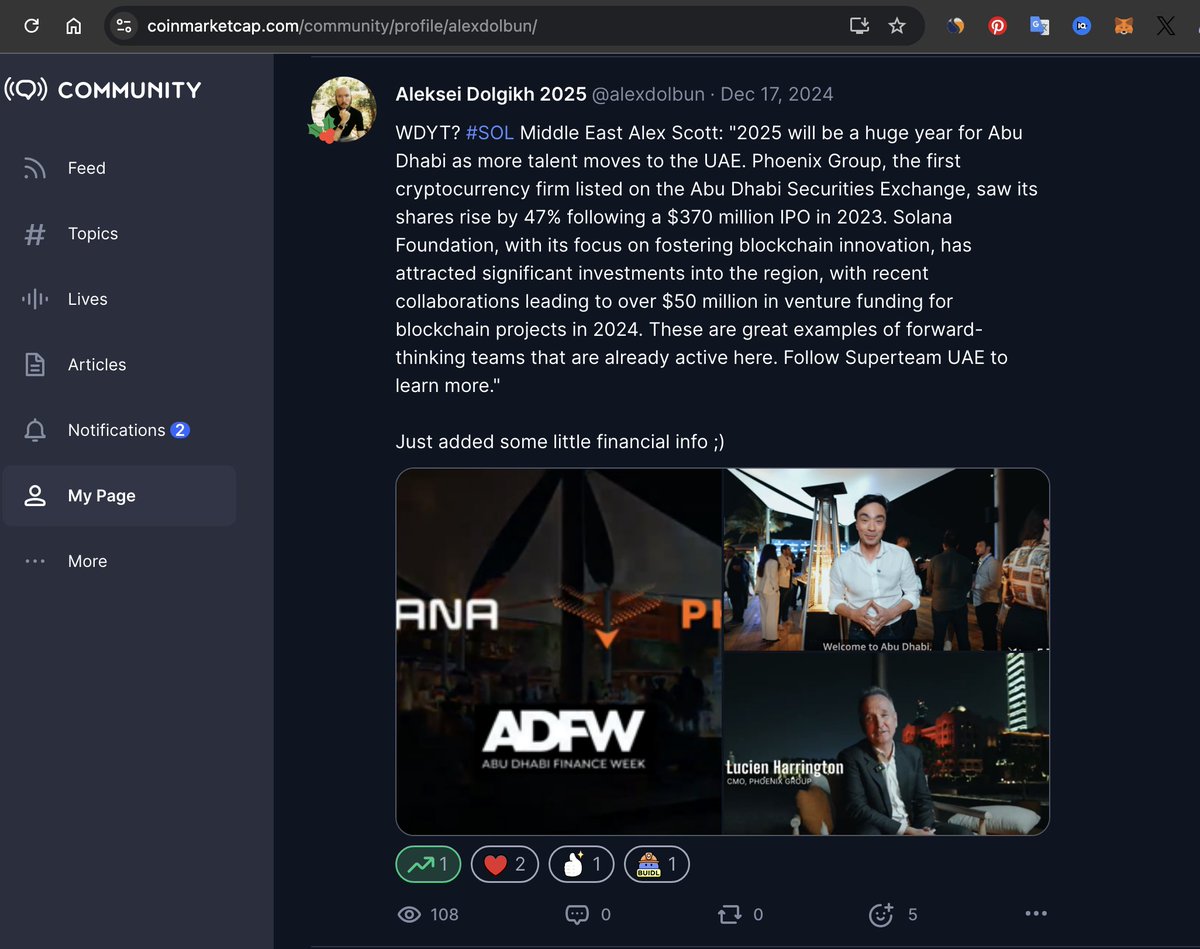
Task: Click the Topics hashtag icon
Action: pyautogui.click(x=35, y=234)
